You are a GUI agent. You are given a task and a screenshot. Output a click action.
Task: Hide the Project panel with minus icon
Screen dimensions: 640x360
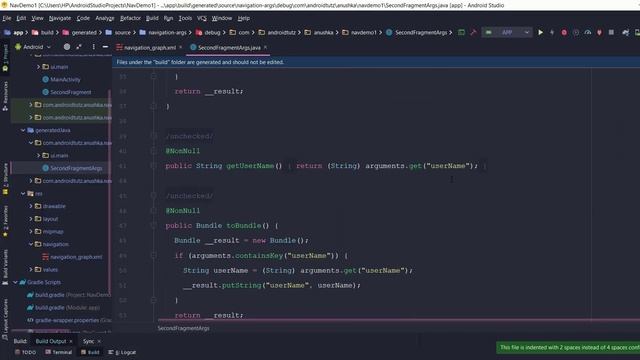105,47
